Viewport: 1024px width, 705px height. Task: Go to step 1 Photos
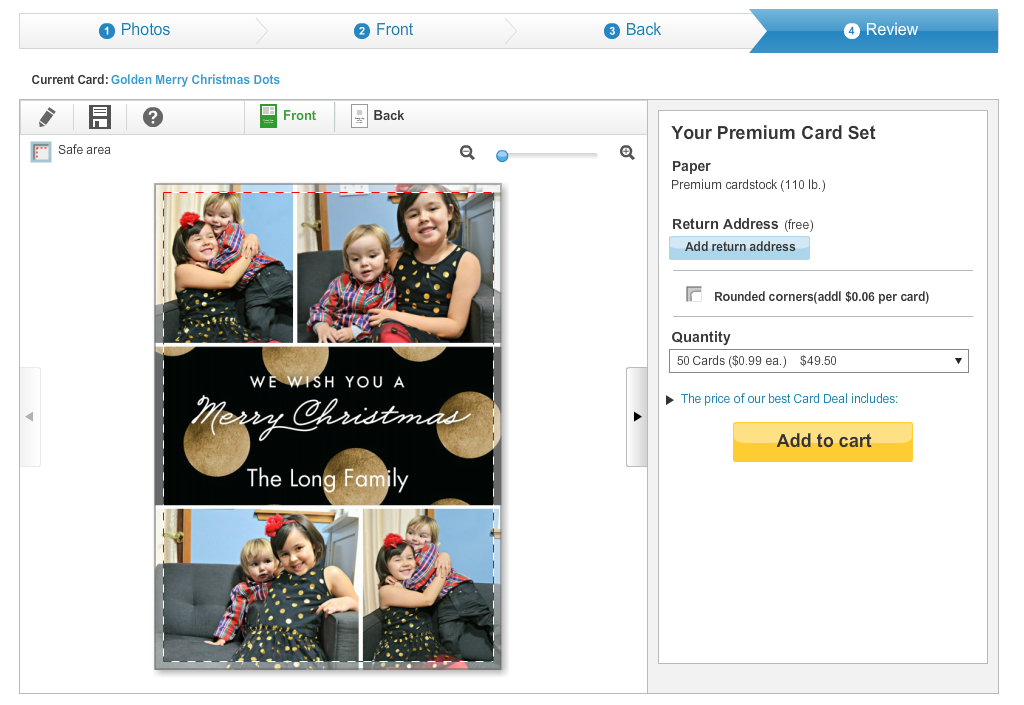click(135, 30)
